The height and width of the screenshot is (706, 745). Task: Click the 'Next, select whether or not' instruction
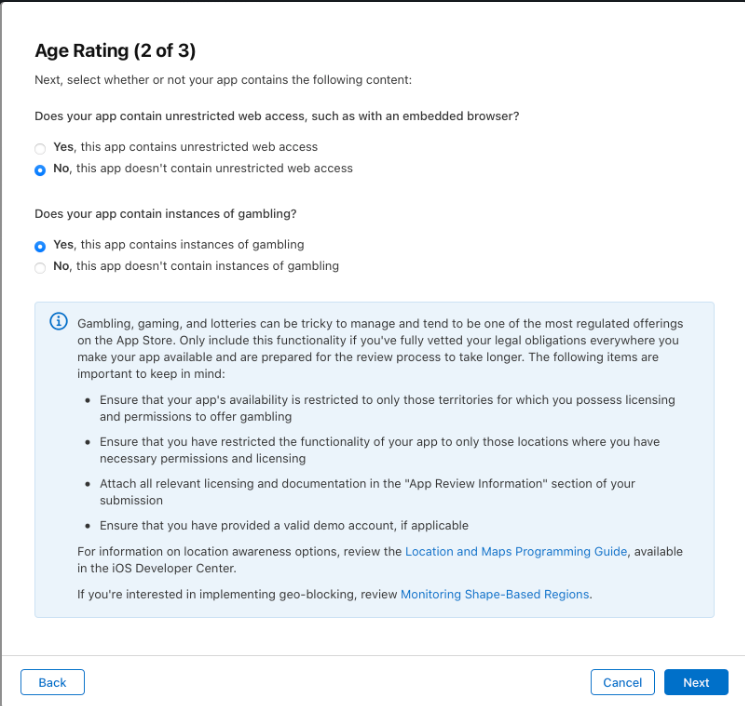point(223,80)
